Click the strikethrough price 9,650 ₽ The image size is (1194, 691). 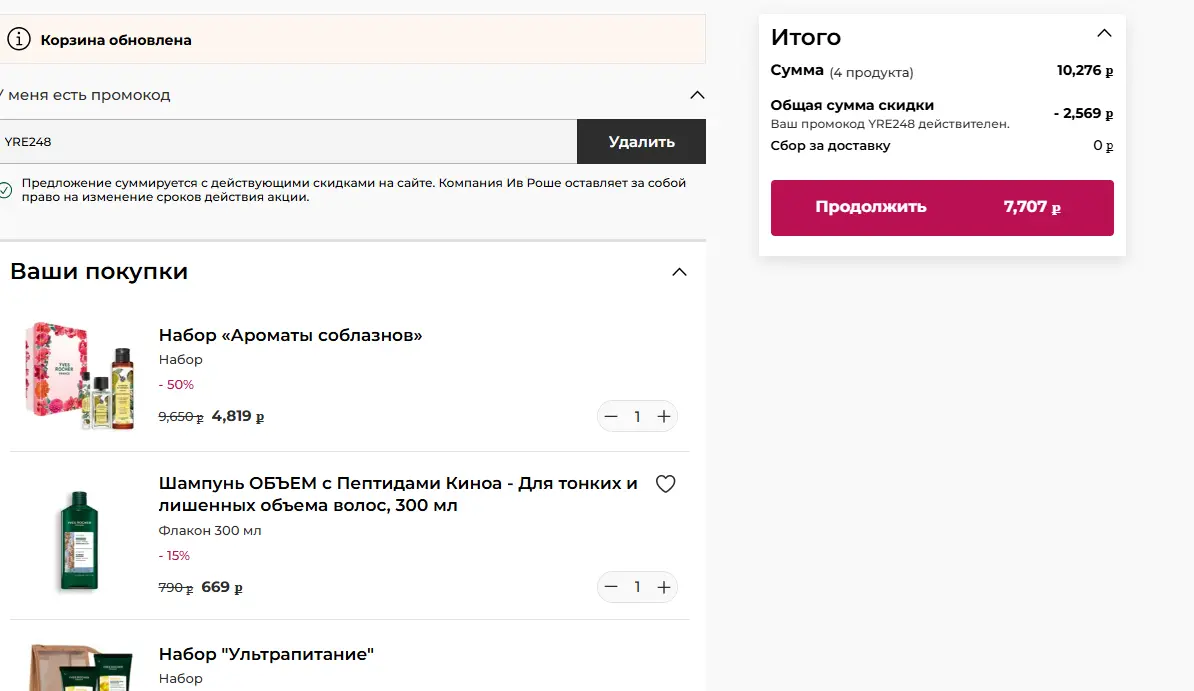(x=180, y=417)
